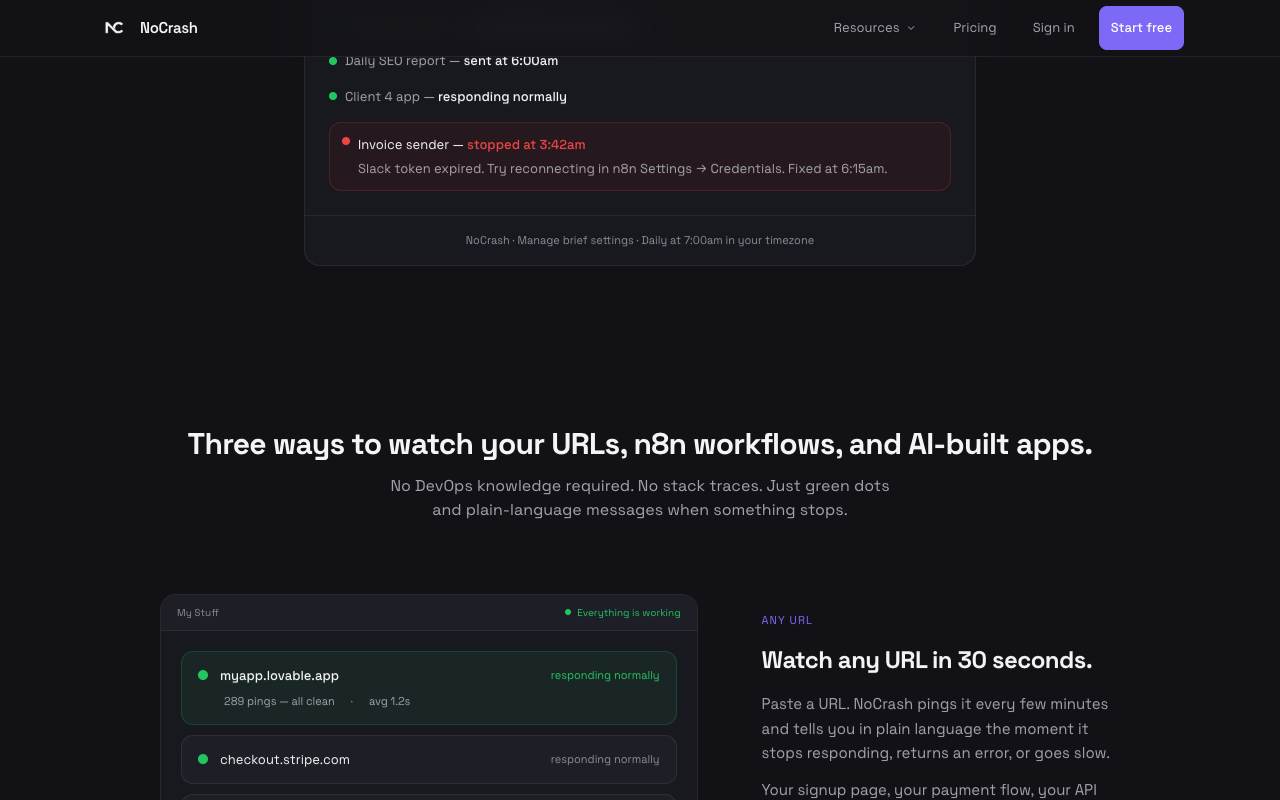The width and height of the screenshot is (1280, 800).
Task: Click the 'avg 1.2s' response time
Action: tap(390, 701)
